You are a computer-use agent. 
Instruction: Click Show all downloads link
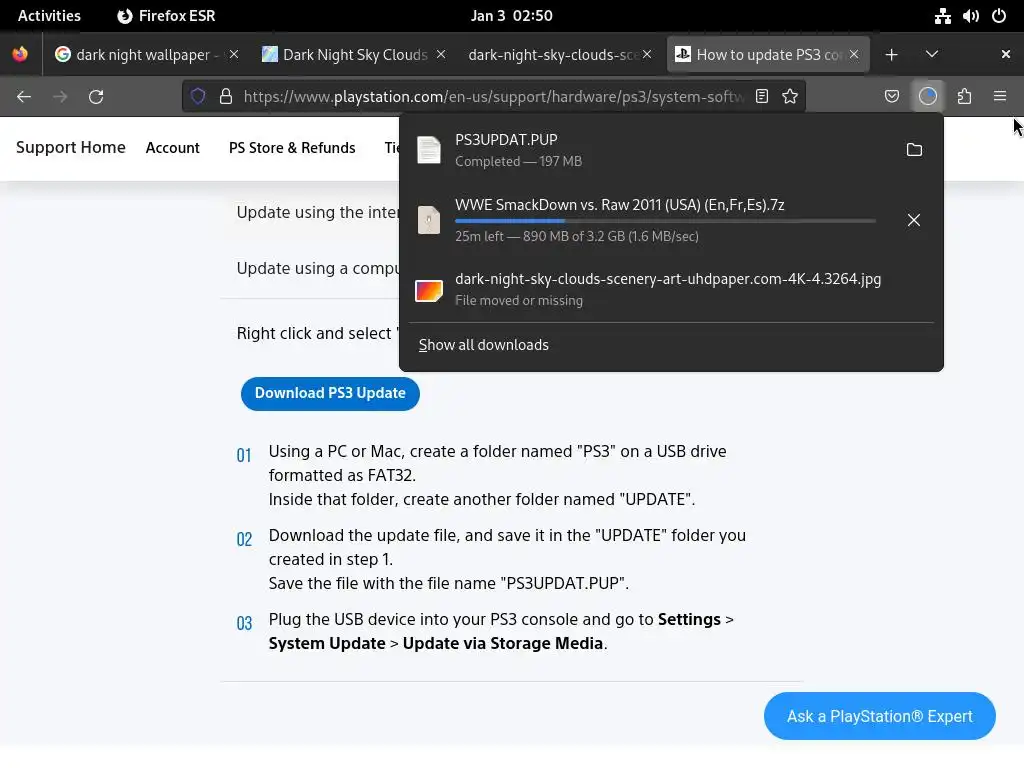(x=484, y=345)
